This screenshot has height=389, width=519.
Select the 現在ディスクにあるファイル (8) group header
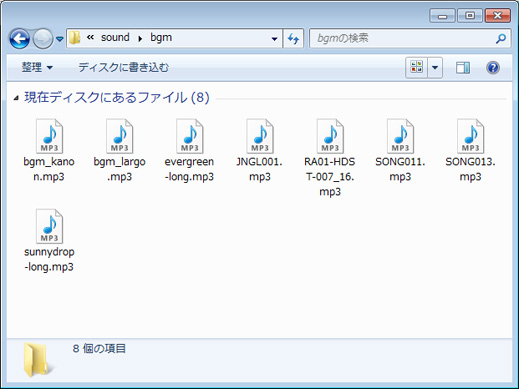pos(117,98)
